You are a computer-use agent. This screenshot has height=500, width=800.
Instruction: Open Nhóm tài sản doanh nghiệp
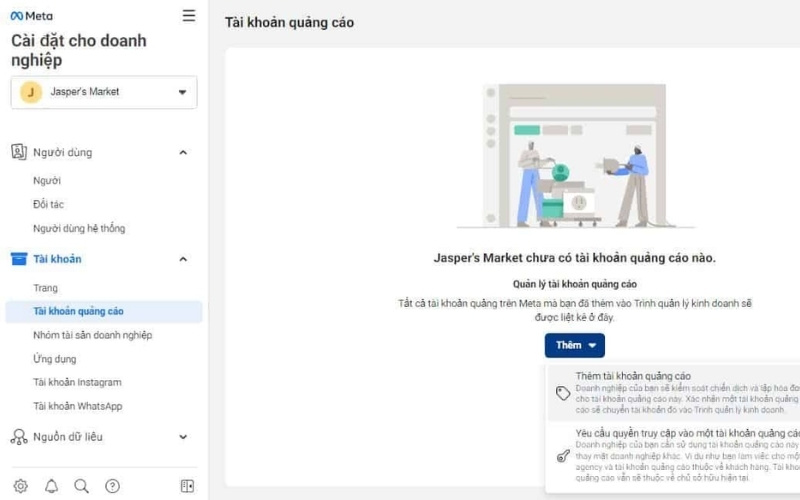(93, 335)
